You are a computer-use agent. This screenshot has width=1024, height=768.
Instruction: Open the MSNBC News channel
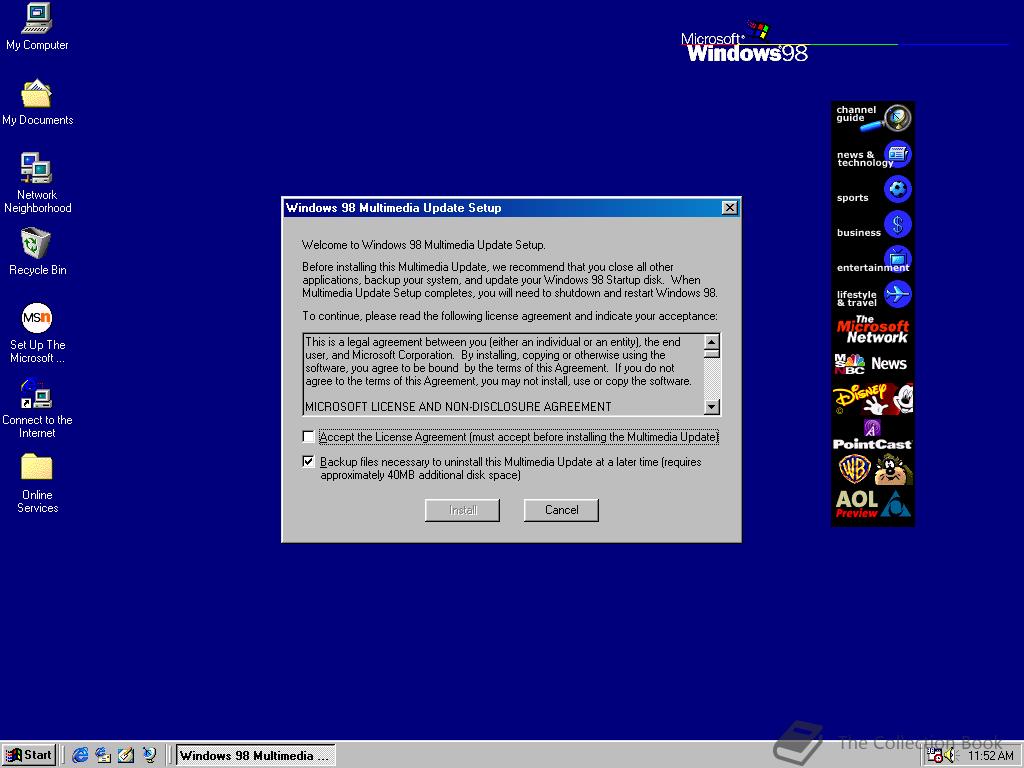(x=873, y=364)
